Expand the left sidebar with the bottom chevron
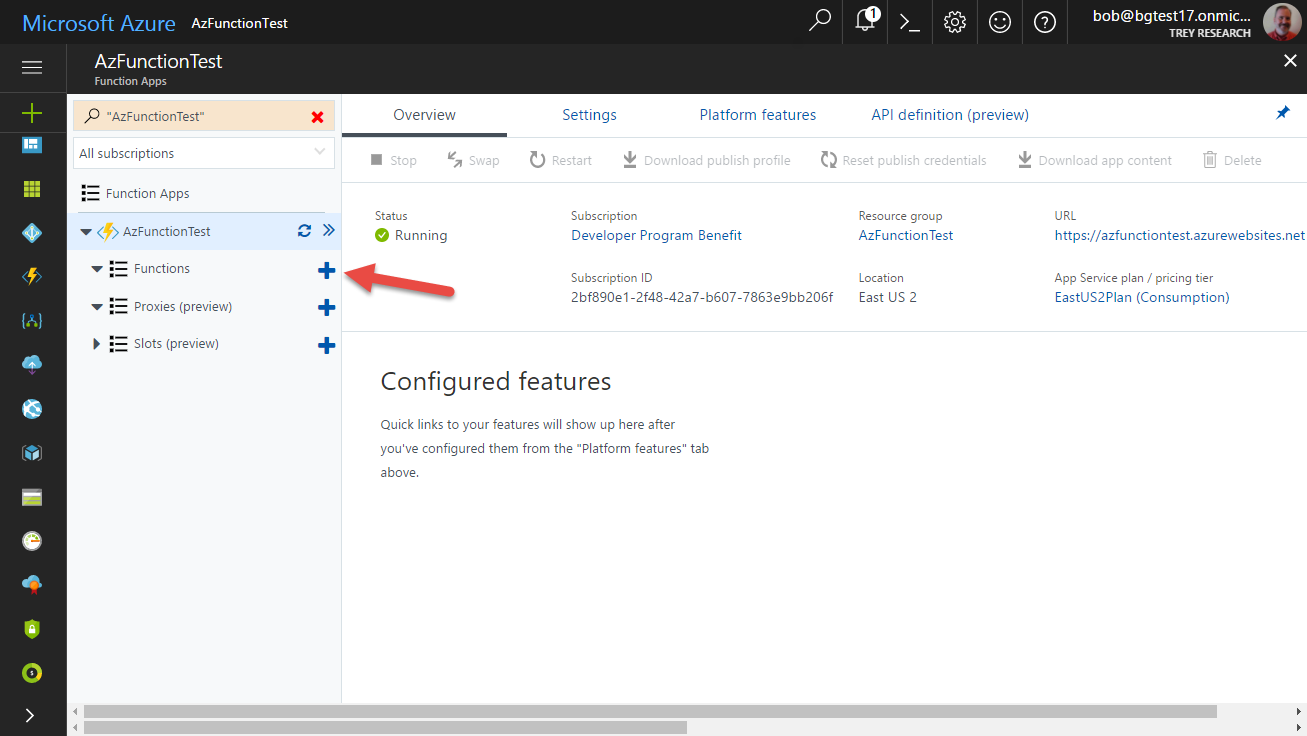Screen dimensions: 1307x736 click(29, 715)
